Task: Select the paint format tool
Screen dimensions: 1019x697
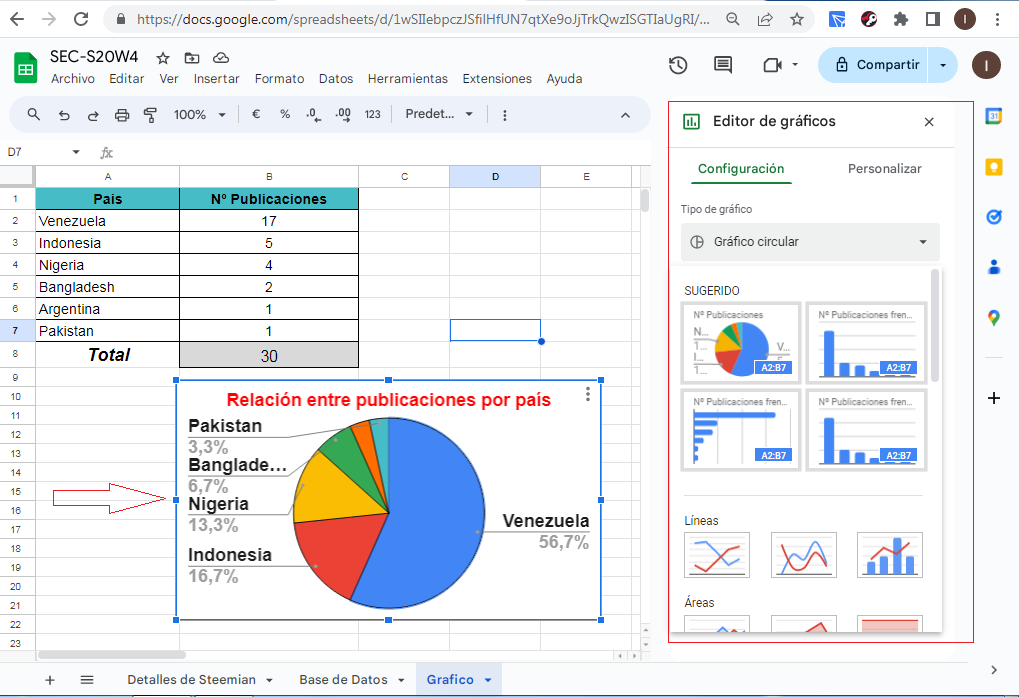Action: [150, 115]
